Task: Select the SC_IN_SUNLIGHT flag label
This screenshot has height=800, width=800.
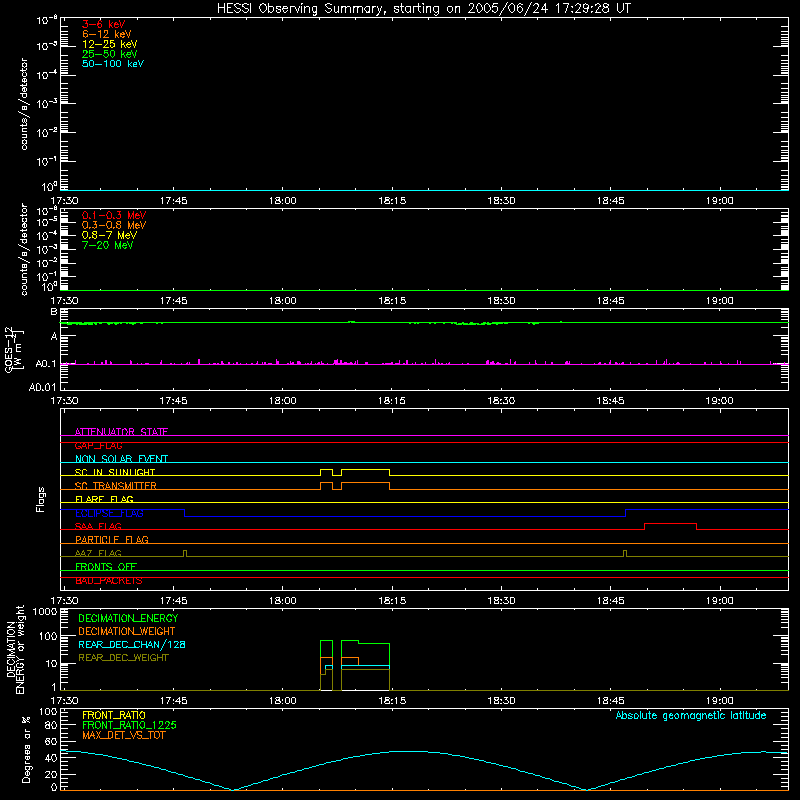Action: [114, 472]
